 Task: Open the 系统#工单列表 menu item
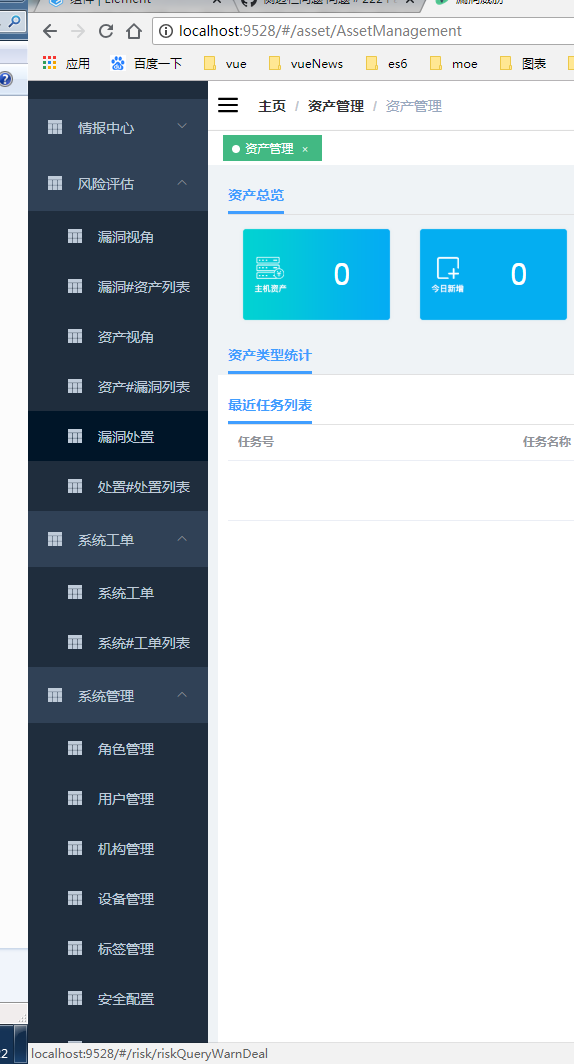point(118,643)
